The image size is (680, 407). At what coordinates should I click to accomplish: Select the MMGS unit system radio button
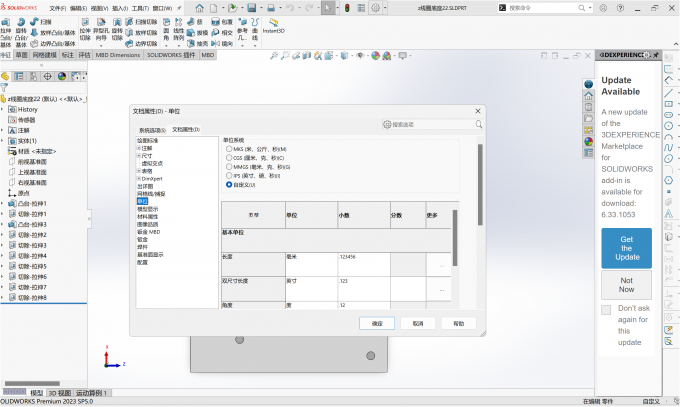click(x=229, y=167)
